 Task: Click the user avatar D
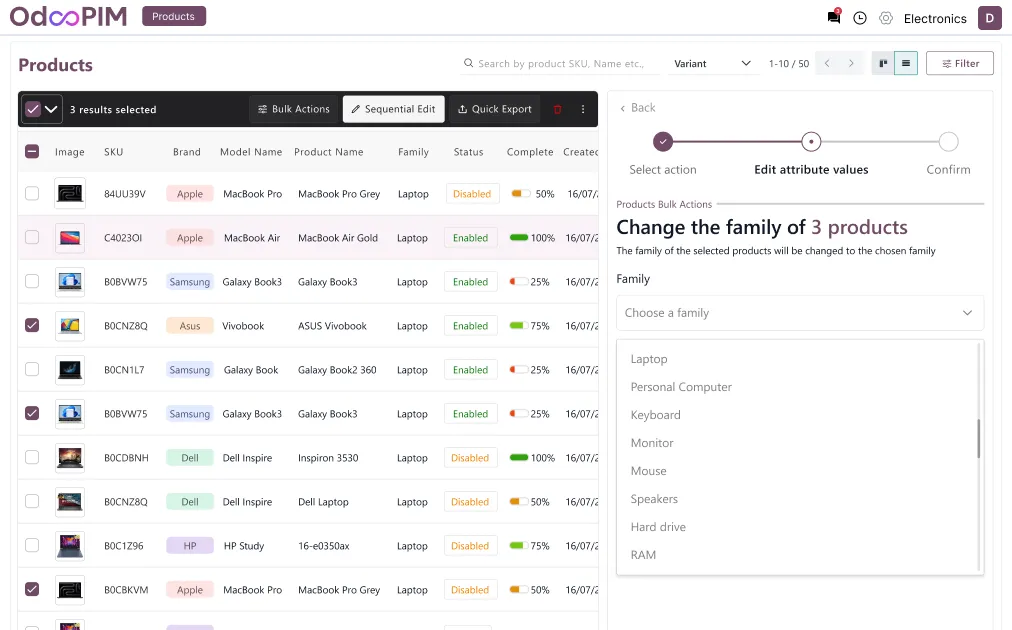tap(989, 18)
